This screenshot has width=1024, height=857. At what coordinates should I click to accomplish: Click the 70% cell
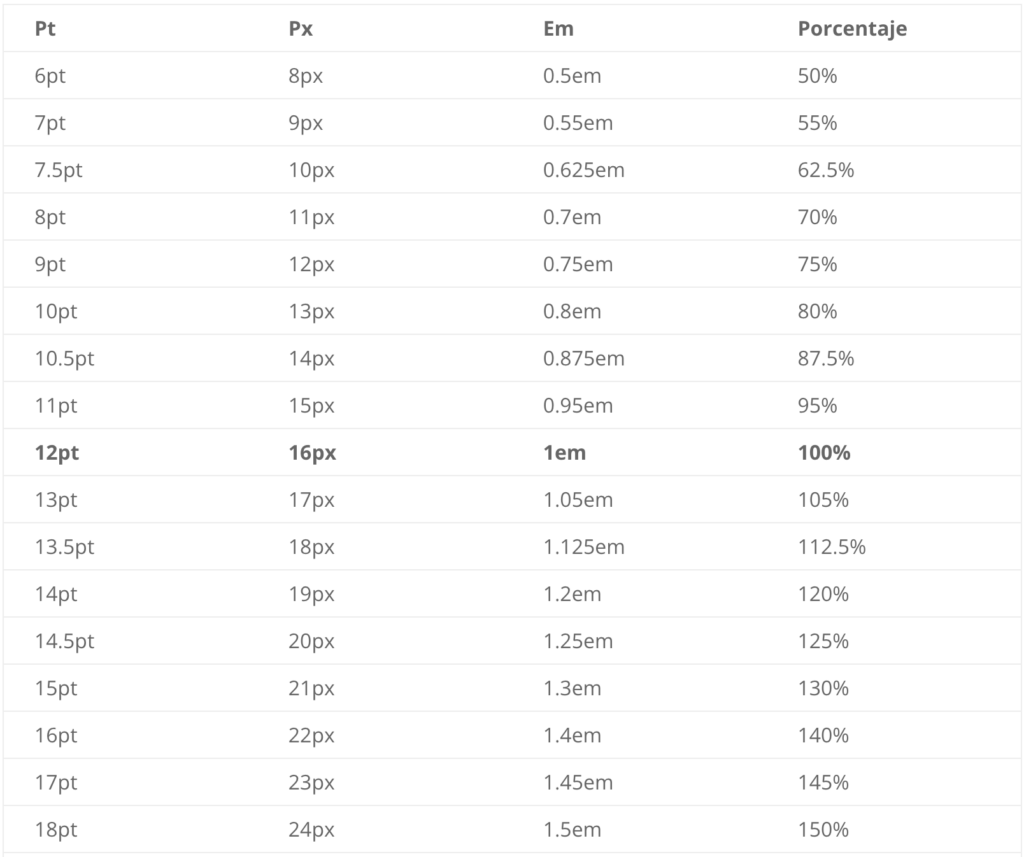817,217
